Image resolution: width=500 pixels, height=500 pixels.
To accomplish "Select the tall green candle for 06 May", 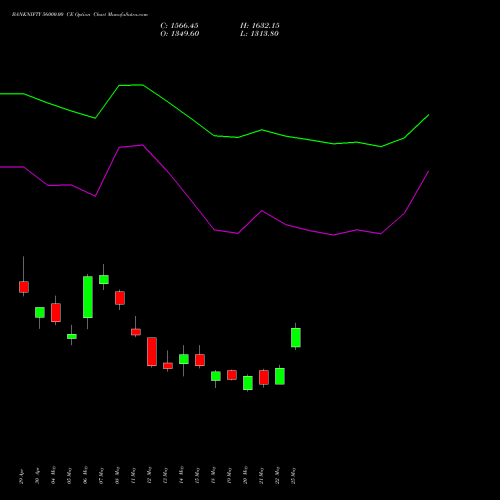I will click(88, 297).
